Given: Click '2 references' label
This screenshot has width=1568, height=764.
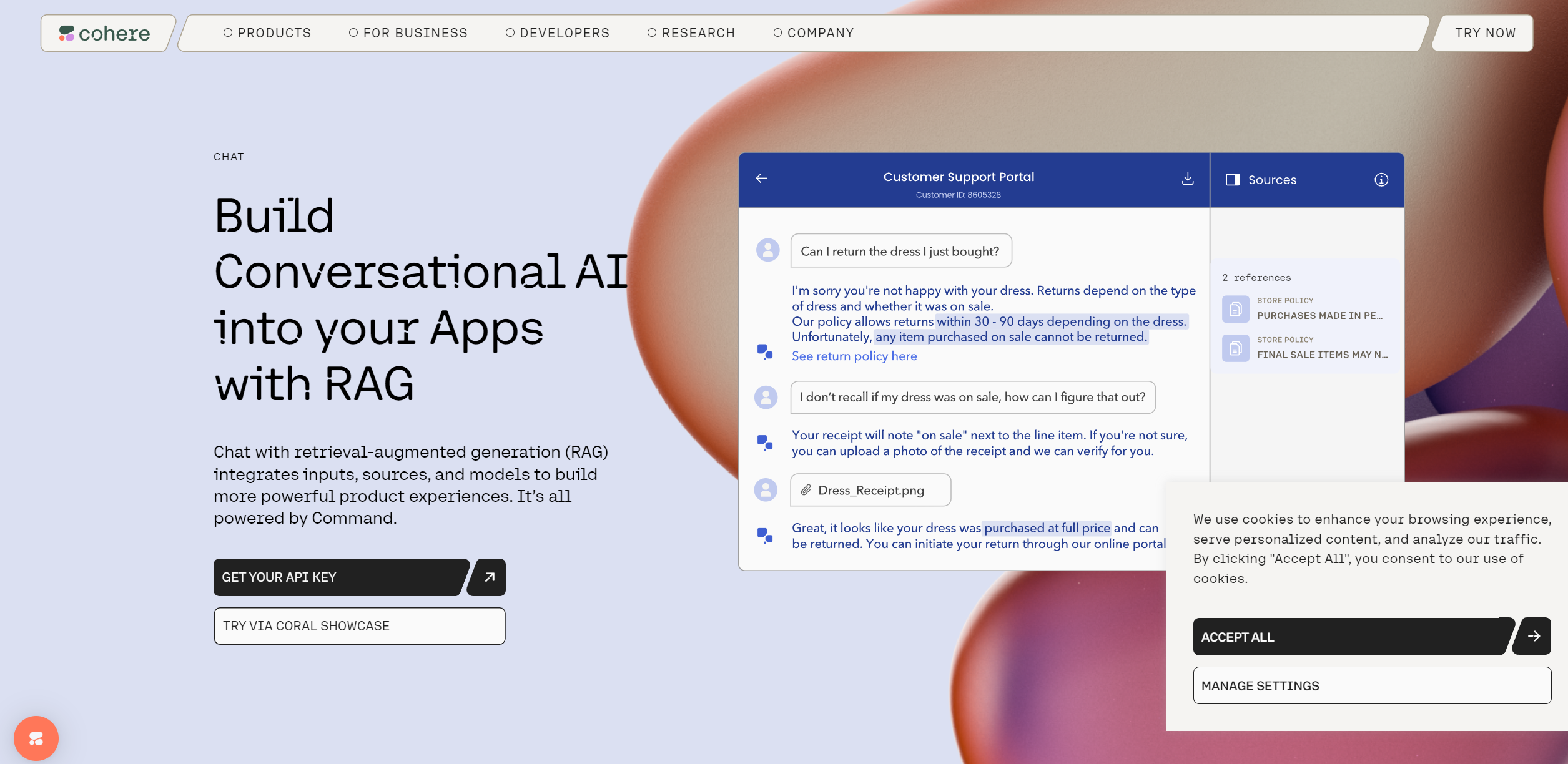Looking at the screenshot, I should pos(1256,278).
